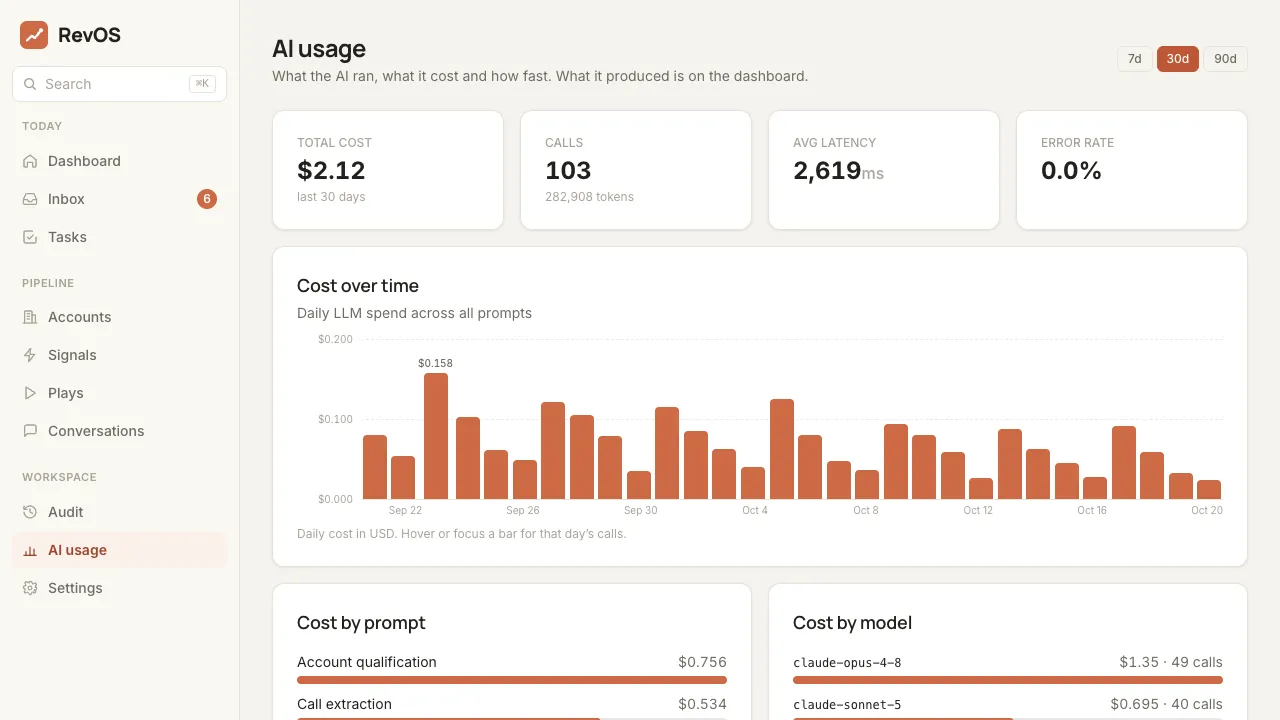Viewport: 1280px width, 720px height.
Task: Open the Dashboard page
Action: point(120,161)
